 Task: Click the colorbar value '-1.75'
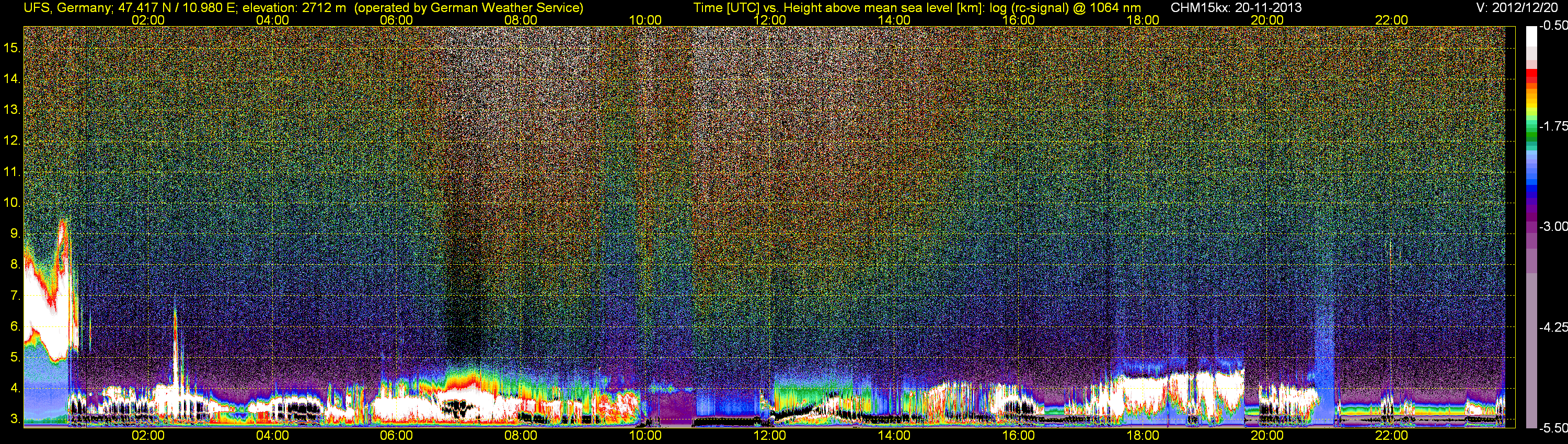[1553, 126]
